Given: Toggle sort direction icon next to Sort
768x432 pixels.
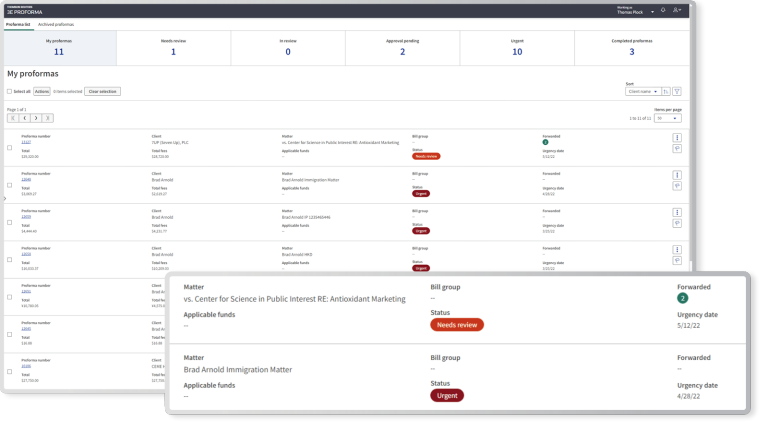Looking at the screenshot, I should click(x=666, y=91).
